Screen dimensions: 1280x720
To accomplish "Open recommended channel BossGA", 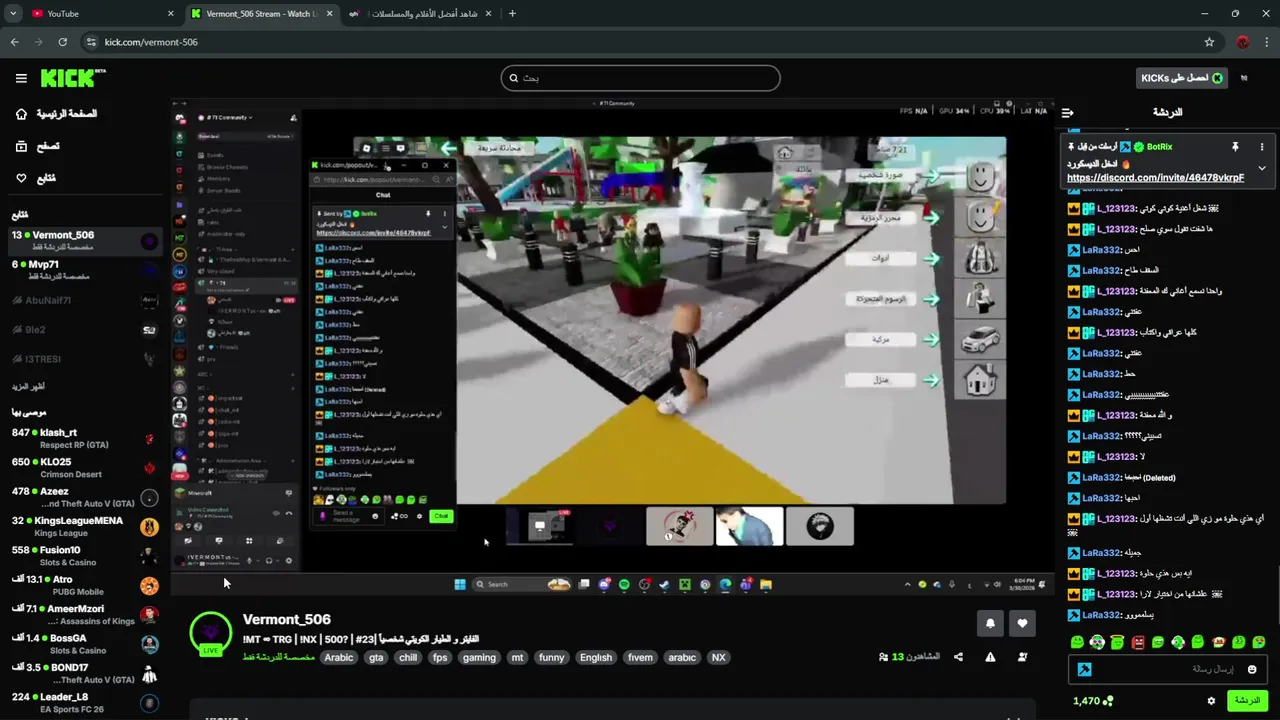I will (x=84, y=644).
